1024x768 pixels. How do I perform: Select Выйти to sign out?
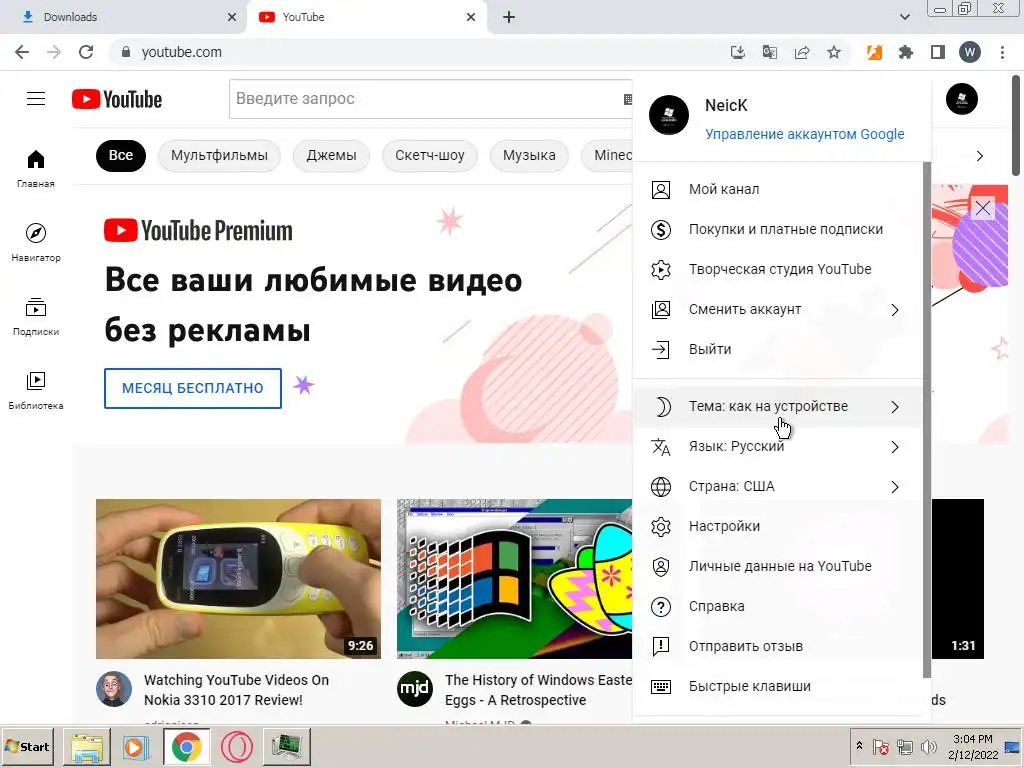(777, 349)
